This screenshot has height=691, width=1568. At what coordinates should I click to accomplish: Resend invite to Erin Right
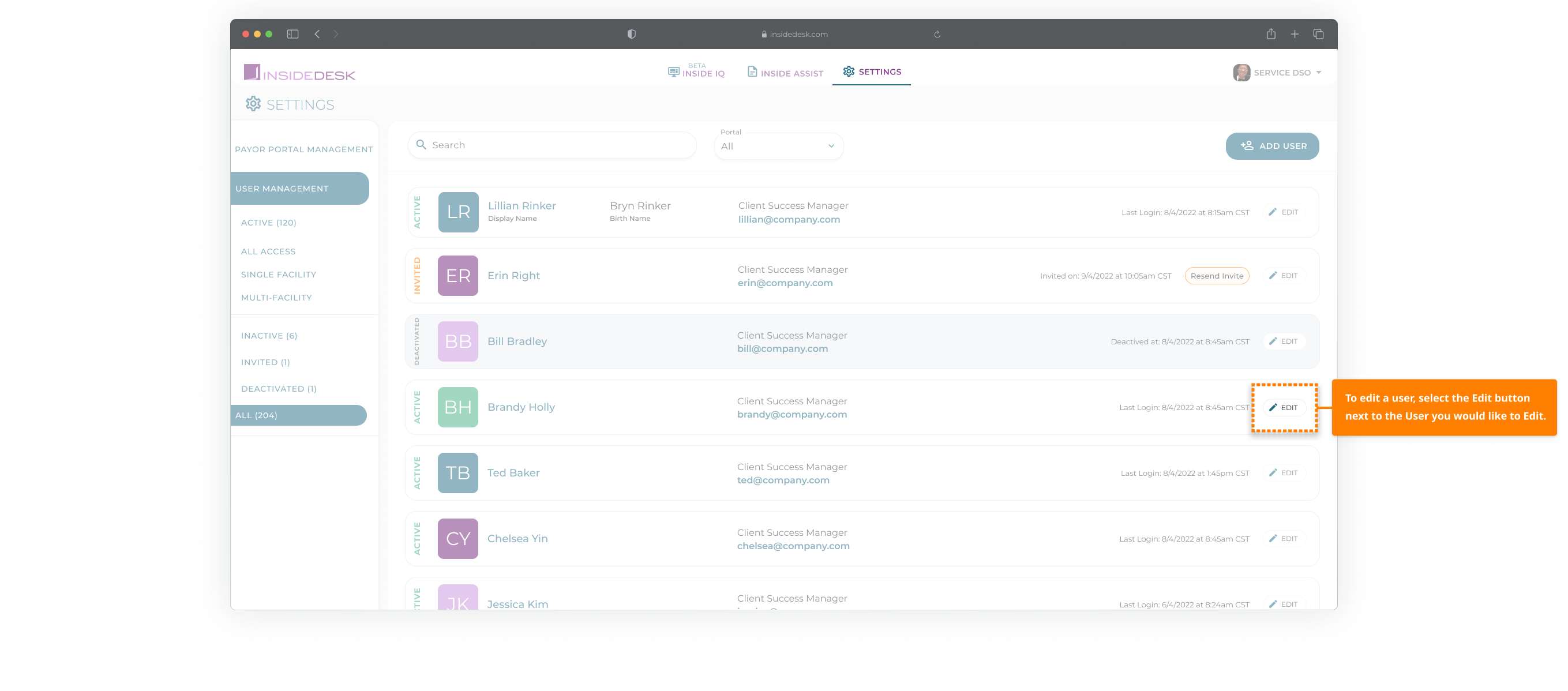(1216, 275)
